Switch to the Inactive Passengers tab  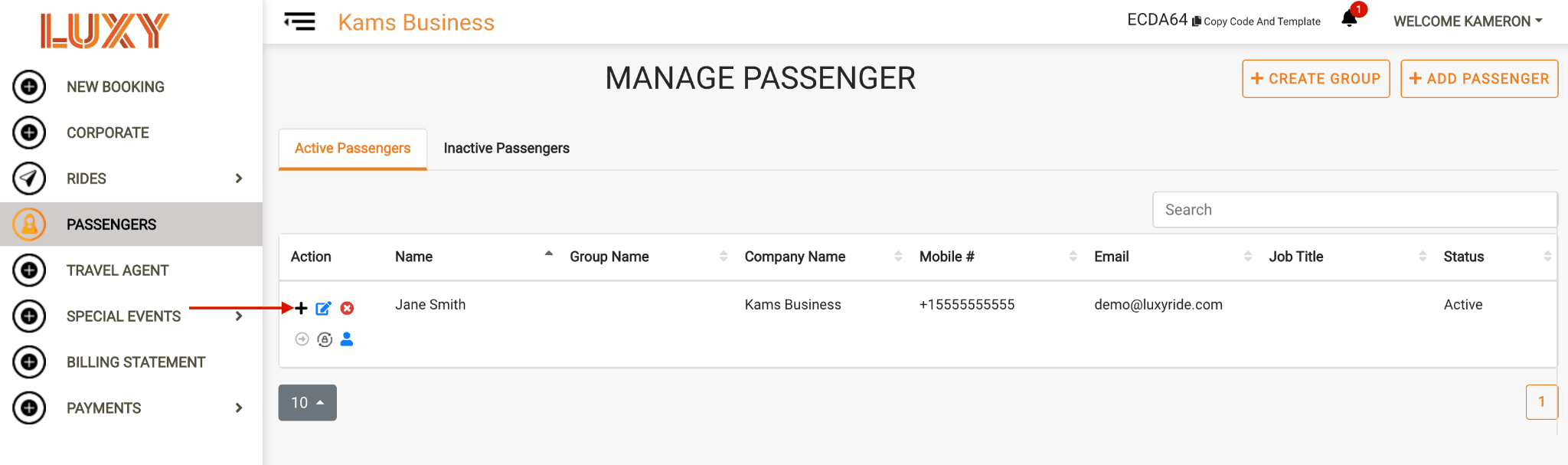coord(507,149)
